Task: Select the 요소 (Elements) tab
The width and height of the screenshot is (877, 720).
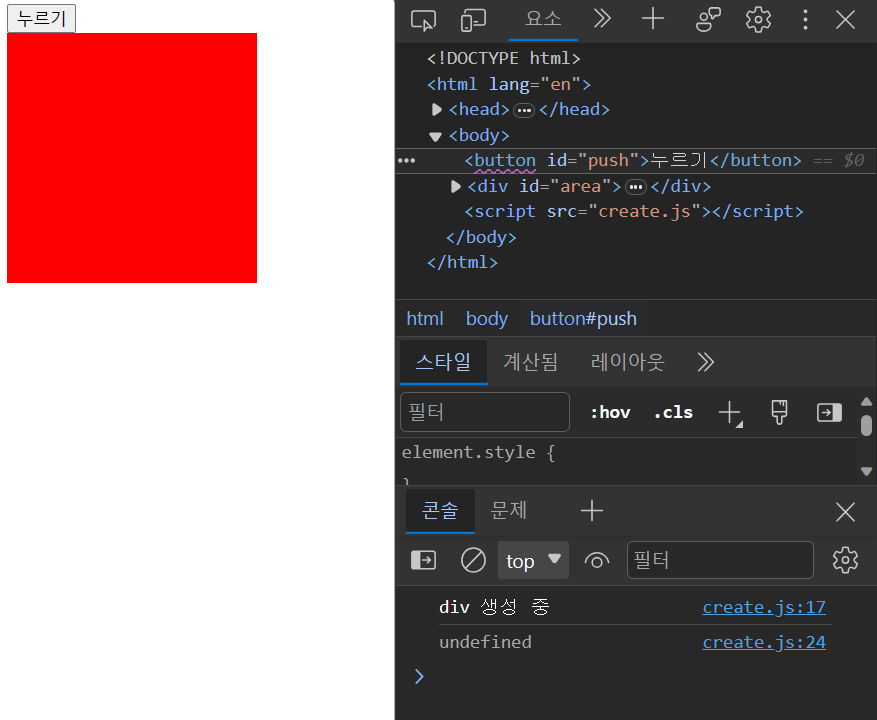Action: [543, 20]
